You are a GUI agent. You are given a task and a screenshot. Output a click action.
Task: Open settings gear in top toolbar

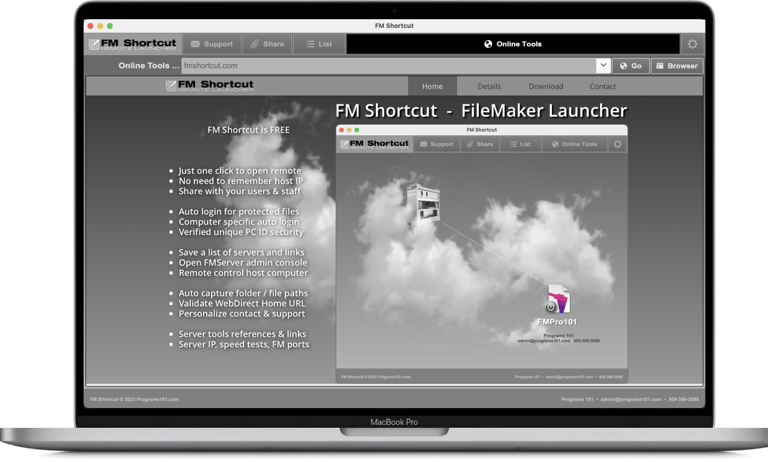(x=692, y=44)
